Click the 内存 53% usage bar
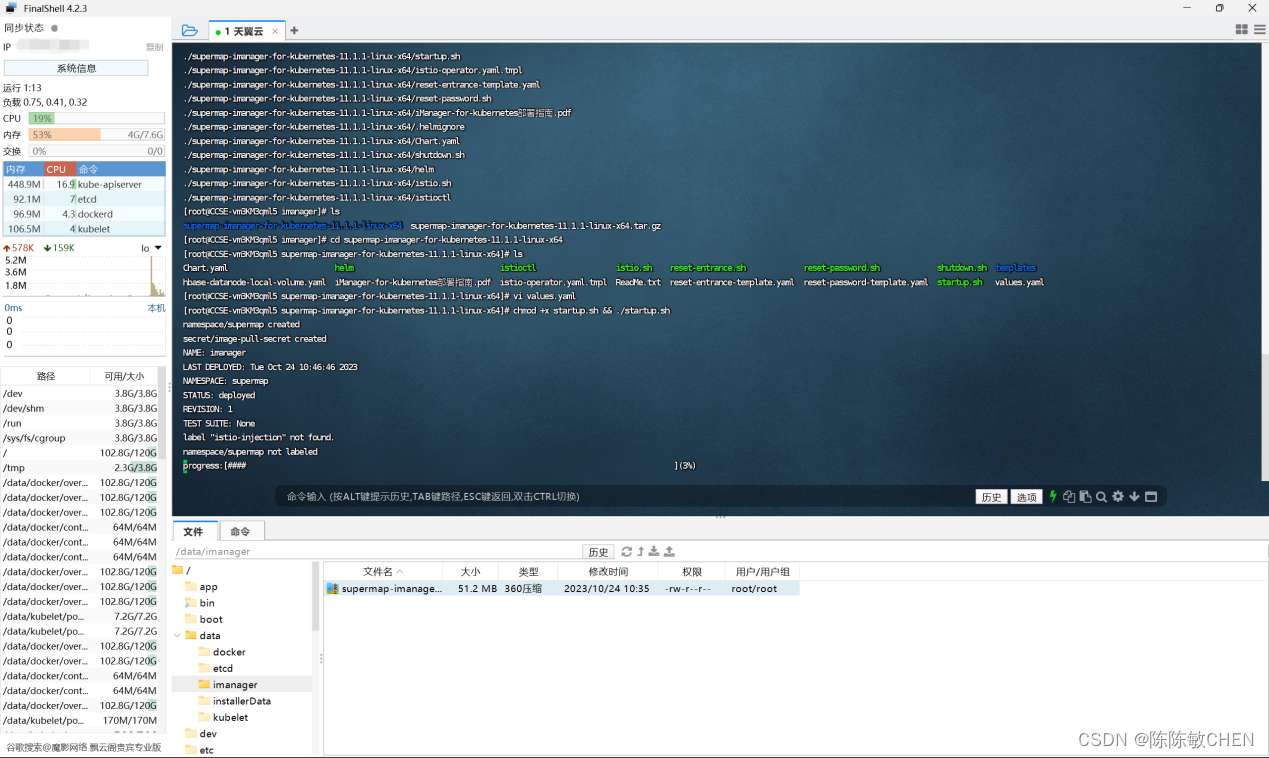The image size is (1269, 758). click(97, 134)
